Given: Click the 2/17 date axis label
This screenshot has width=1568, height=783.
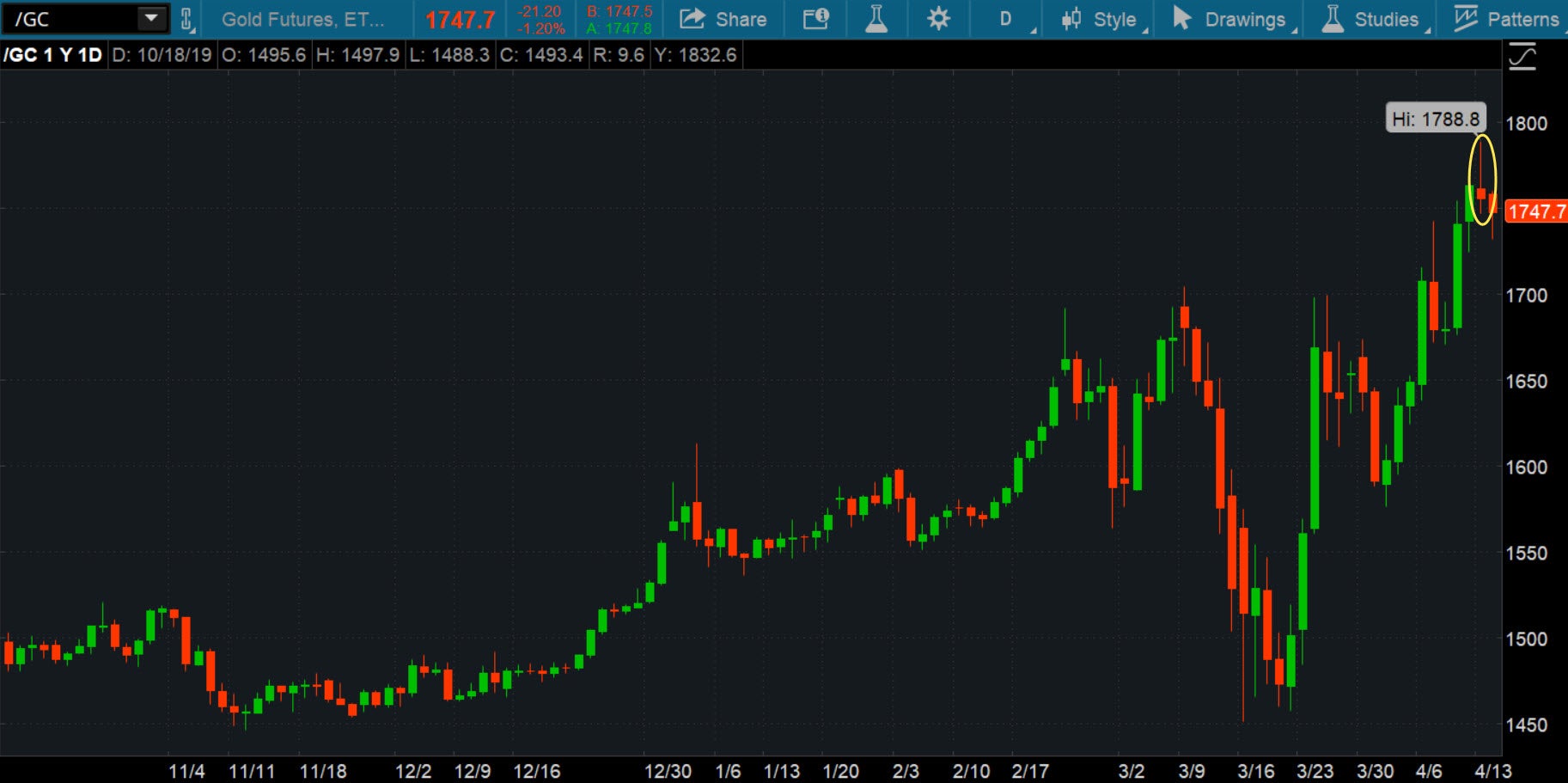Looking at the screenshot, I should click(x=1030, y=771).
